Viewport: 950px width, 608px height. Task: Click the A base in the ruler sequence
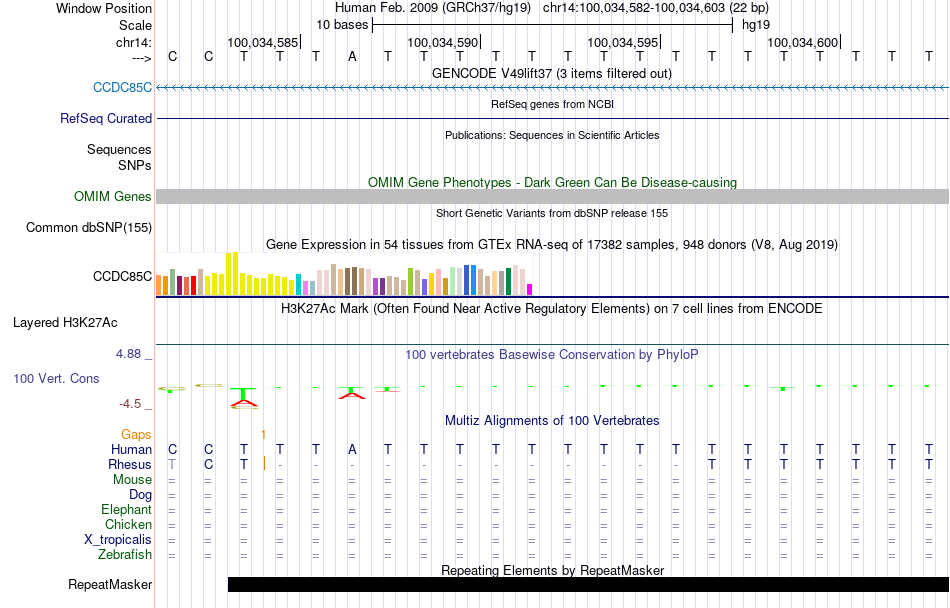352,57
